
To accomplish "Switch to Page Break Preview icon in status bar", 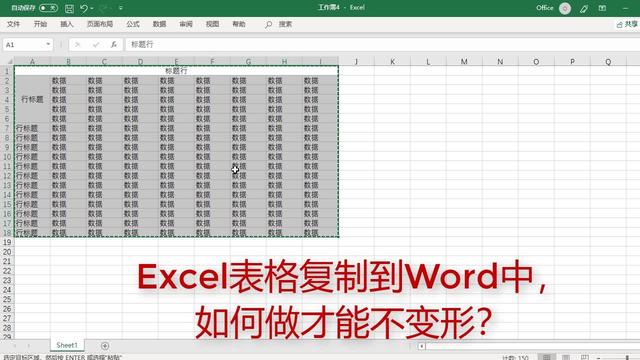I will [x=585, y=357].
